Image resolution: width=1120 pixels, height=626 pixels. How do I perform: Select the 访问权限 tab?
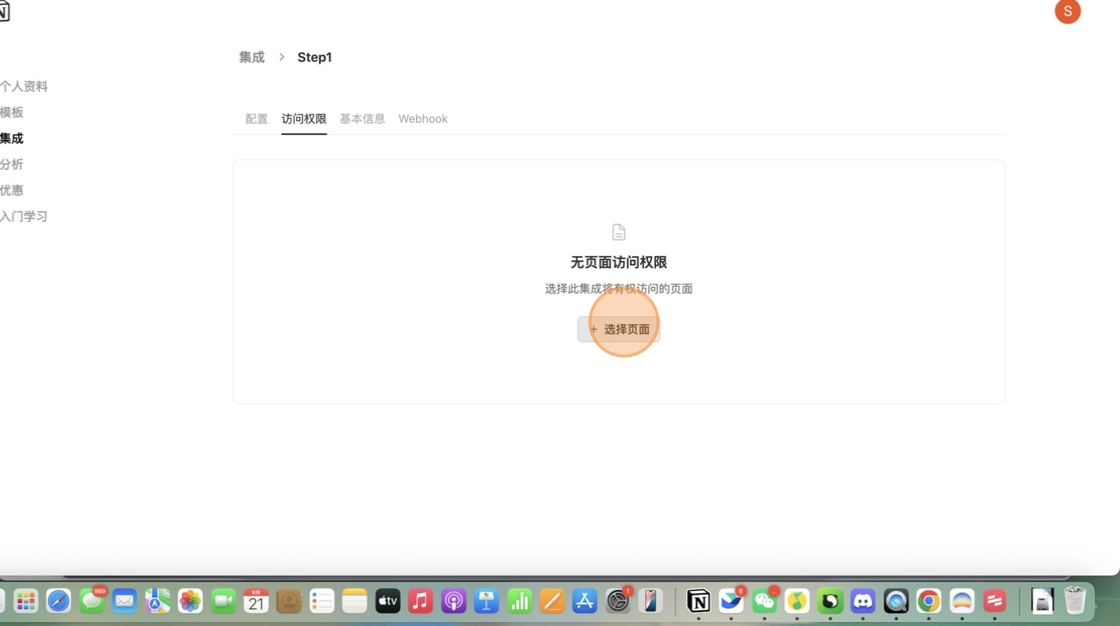point(304,119)
